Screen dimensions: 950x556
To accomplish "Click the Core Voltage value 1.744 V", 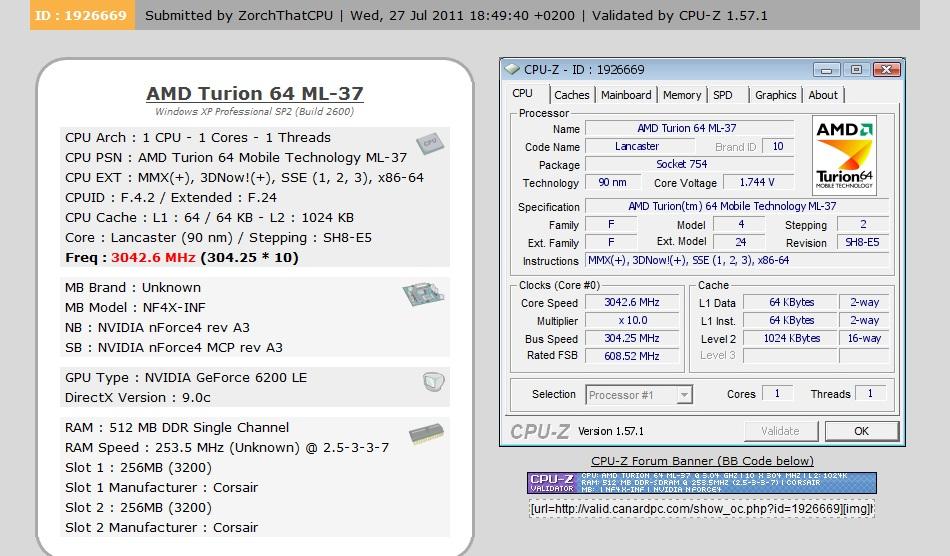I will [x=757, y=182].
